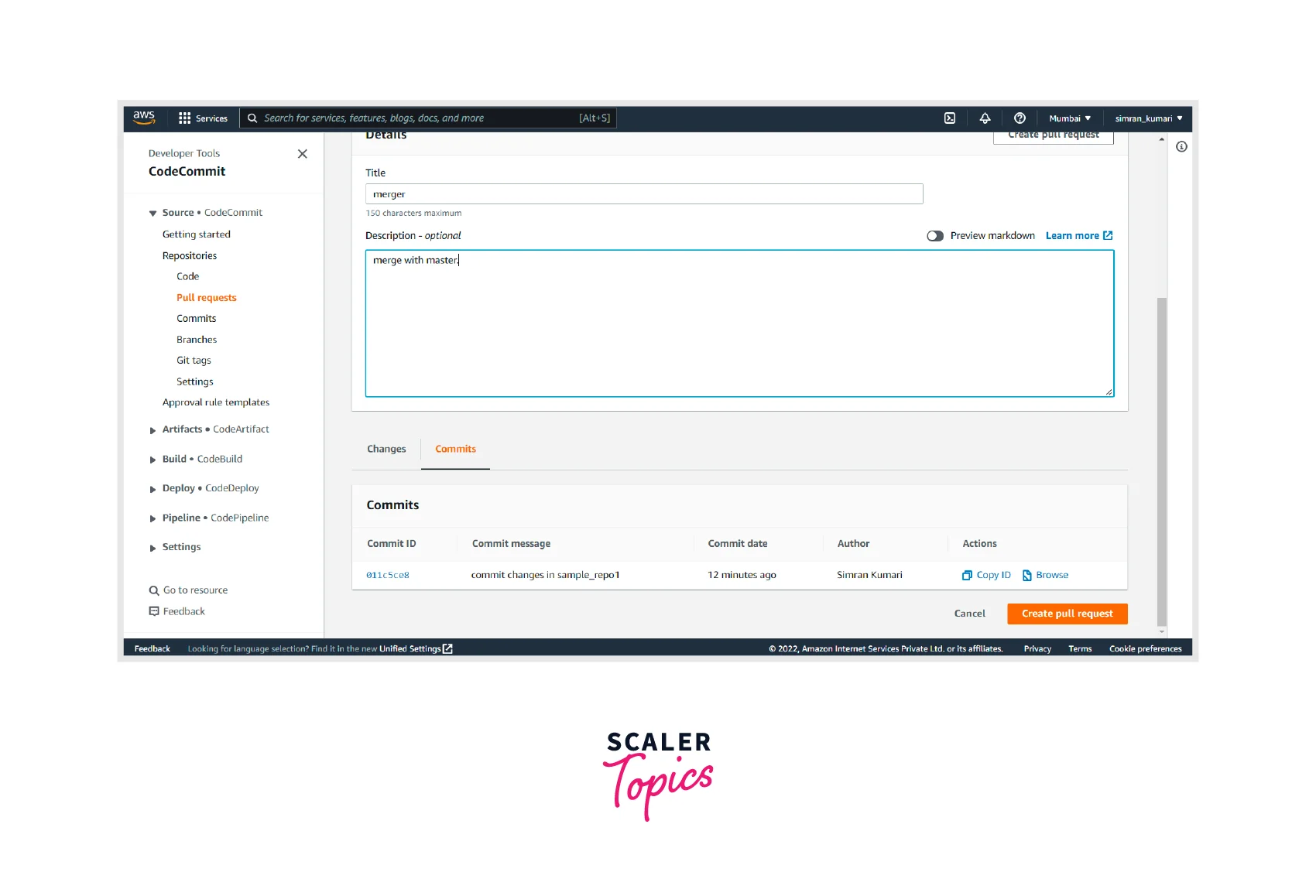Viewport: 1316px width, 896px height.
Task: Click the orange Create pull request button
Action: (1067, 614)
